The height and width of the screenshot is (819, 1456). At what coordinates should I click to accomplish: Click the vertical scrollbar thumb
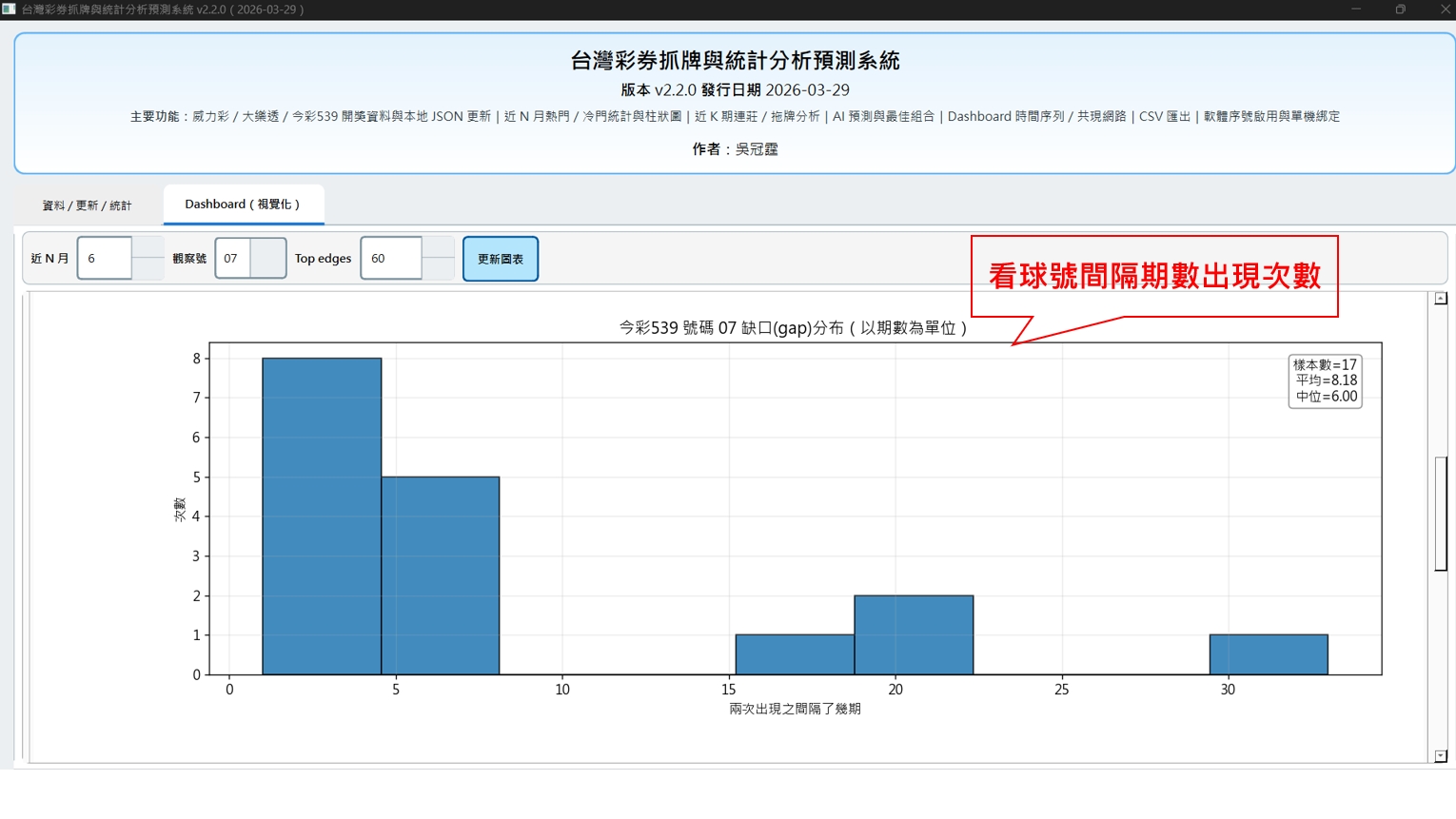tap(1441, 514)
